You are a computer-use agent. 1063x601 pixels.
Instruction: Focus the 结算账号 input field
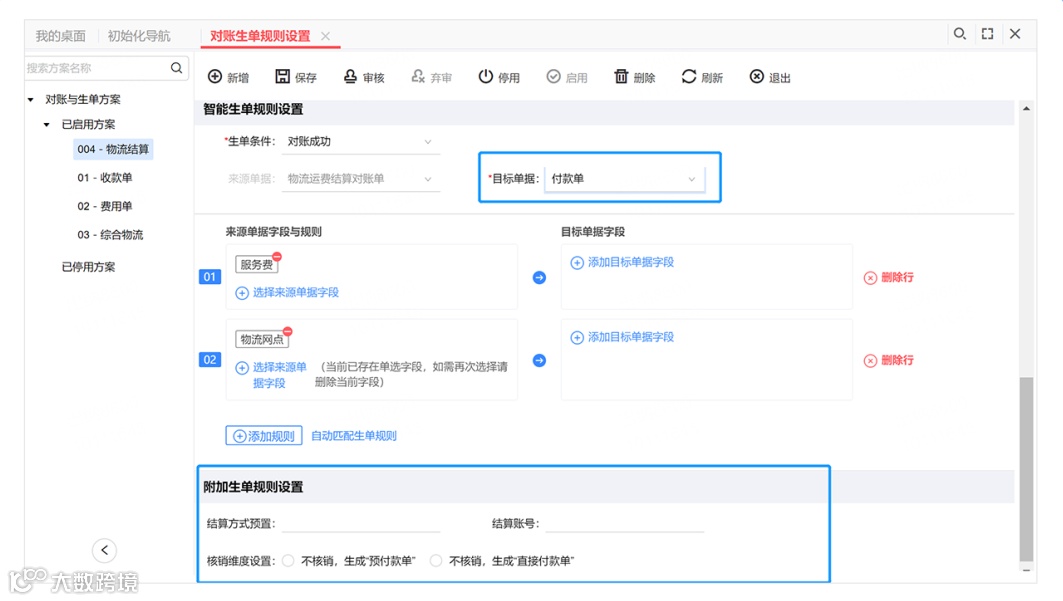[624, 523]
